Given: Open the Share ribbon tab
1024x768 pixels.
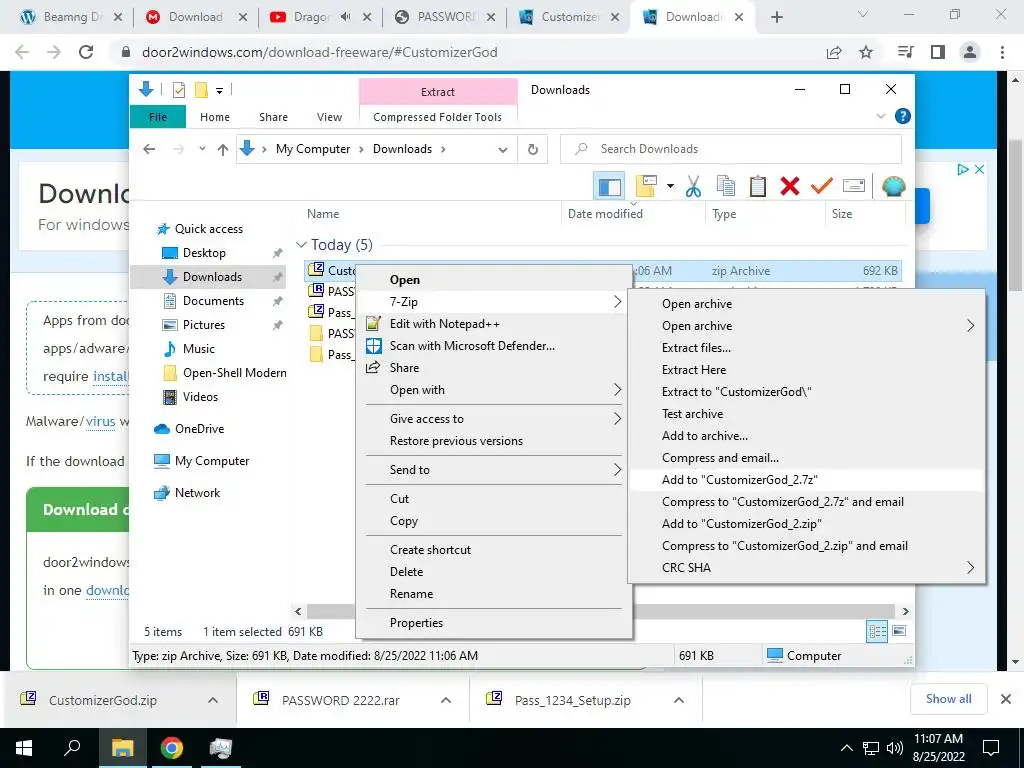Looking at the screenshot, I should click(x=273, y=117).
